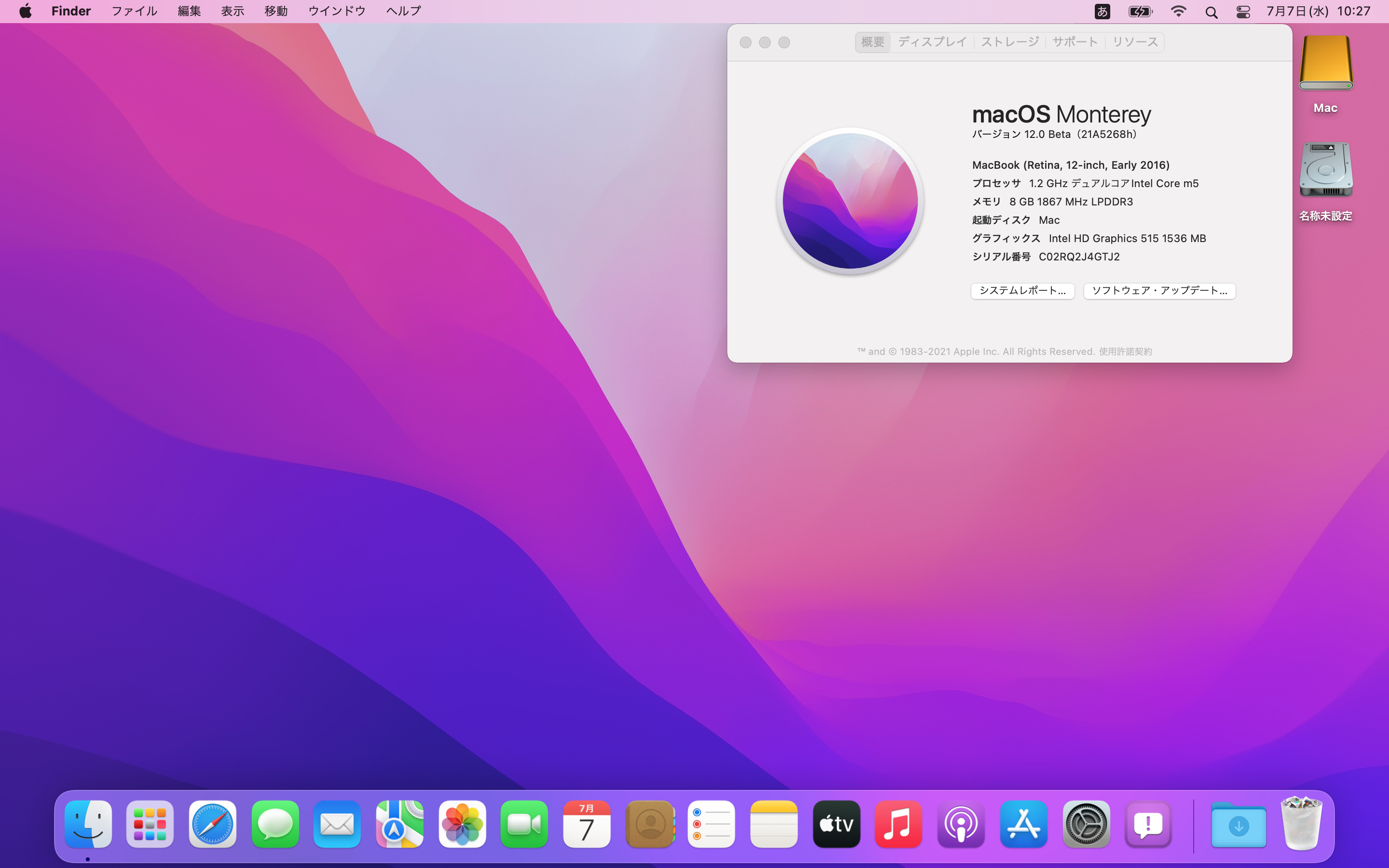
Task: Open the ファイル menu
Action: point(134,12)
